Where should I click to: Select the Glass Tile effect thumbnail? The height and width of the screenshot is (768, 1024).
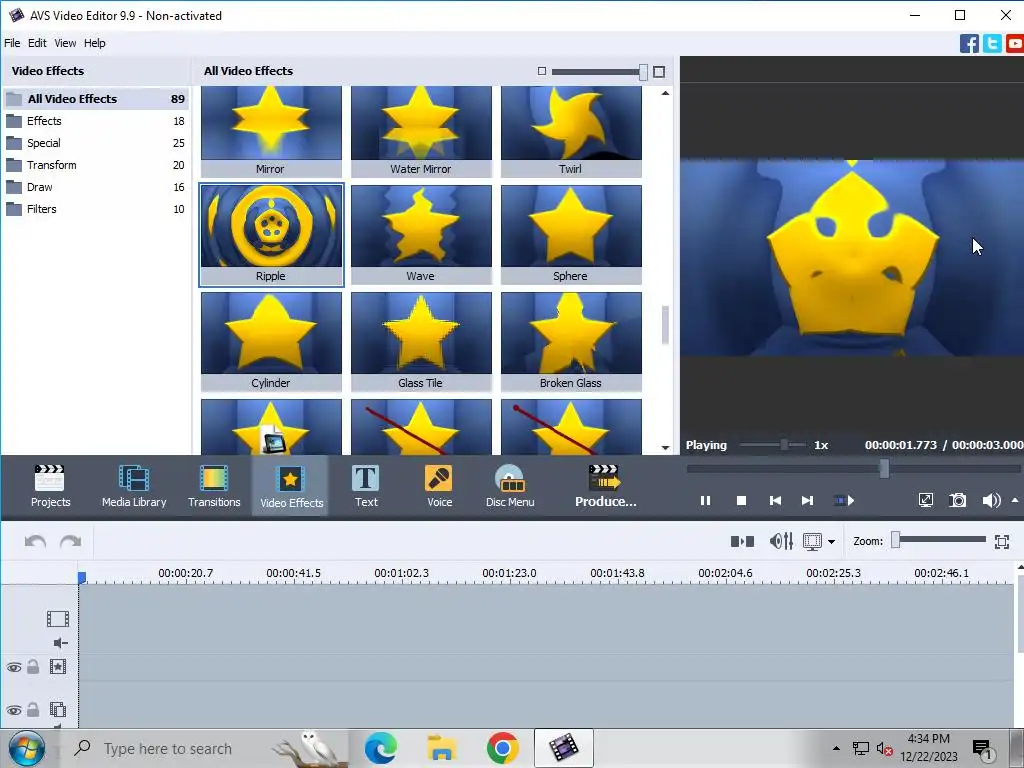[x=421, y=342]
